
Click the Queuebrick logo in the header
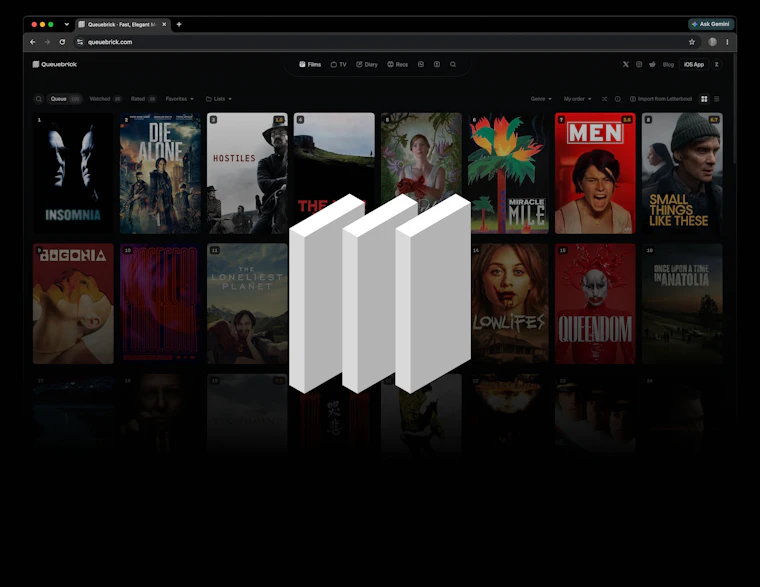(54, 64)
